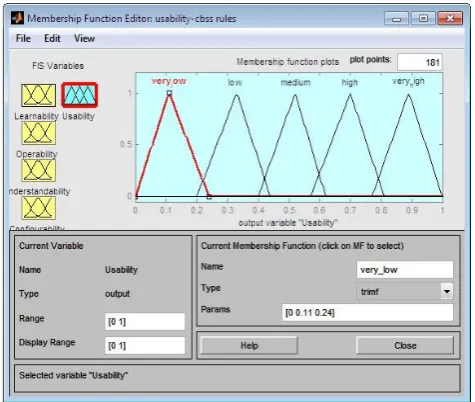Click the status text Selected variable "Usability"
Image resolution: width=475 pixels, height=402 pixels.
pos(73,375)
